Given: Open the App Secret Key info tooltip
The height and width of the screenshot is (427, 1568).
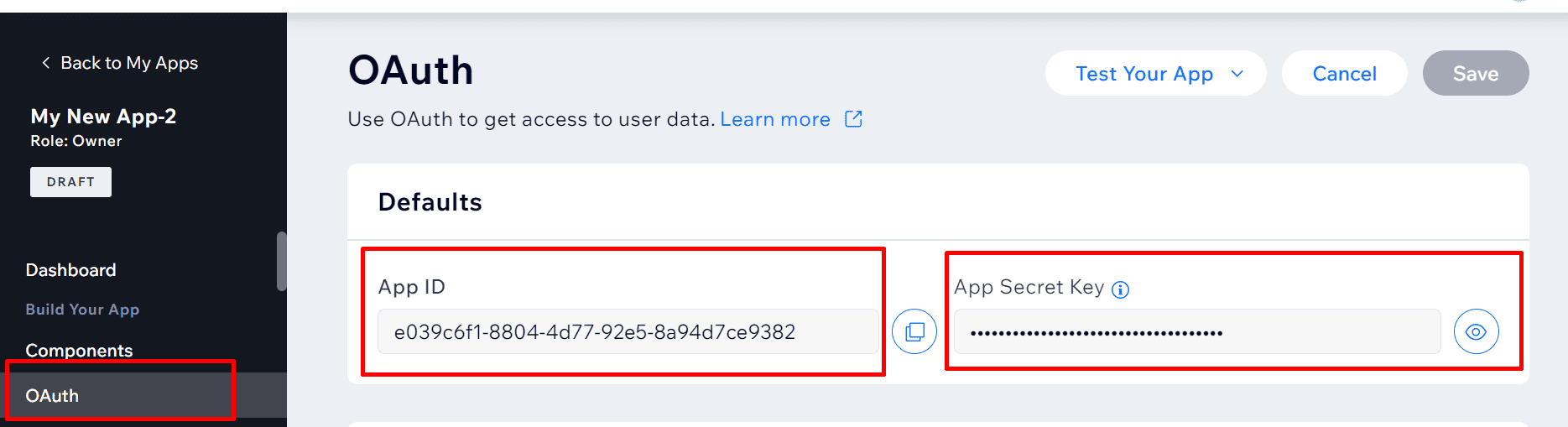Looking at the screenshot, I should [1120, 290].
